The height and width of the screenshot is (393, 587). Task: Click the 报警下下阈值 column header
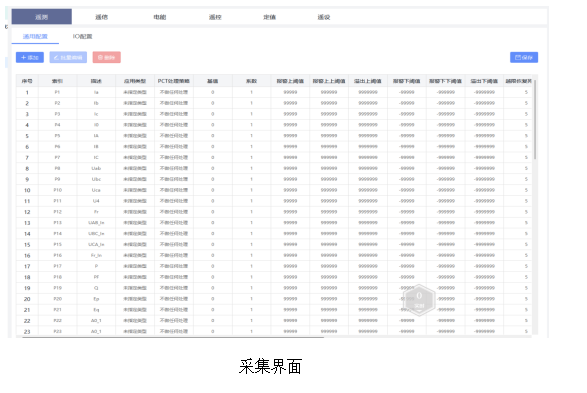445,81
